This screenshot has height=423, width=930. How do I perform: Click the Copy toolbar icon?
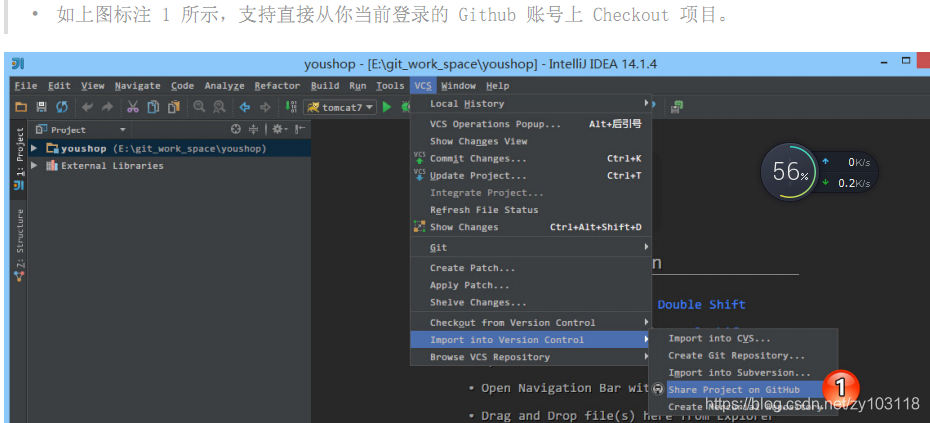[153, 107]
